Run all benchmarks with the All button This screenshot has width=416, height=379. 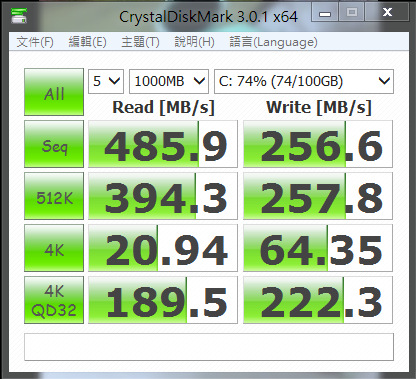[x=54, y=92]
